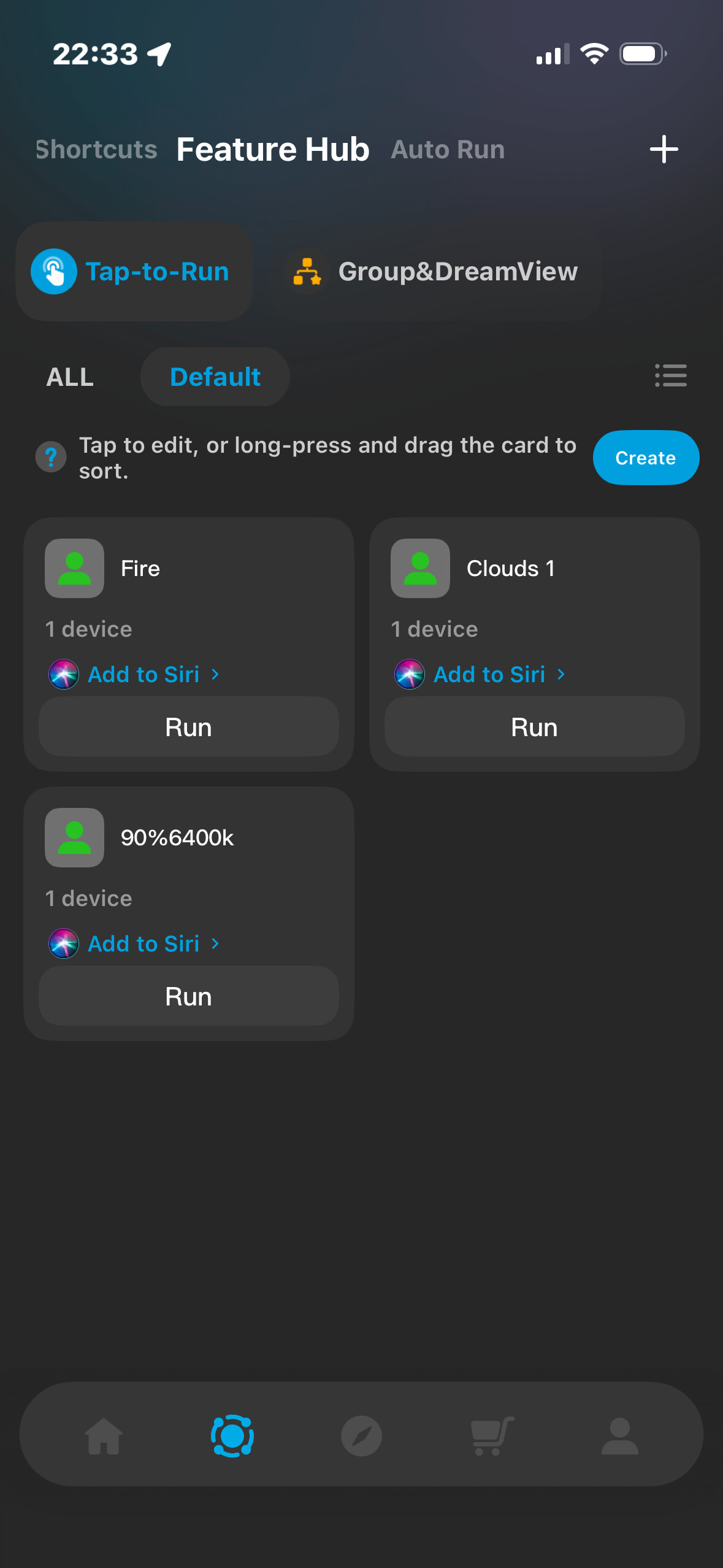Switch to the Auto Run tab
Viewport: 723px width, 1568px height.
[448, 150]
